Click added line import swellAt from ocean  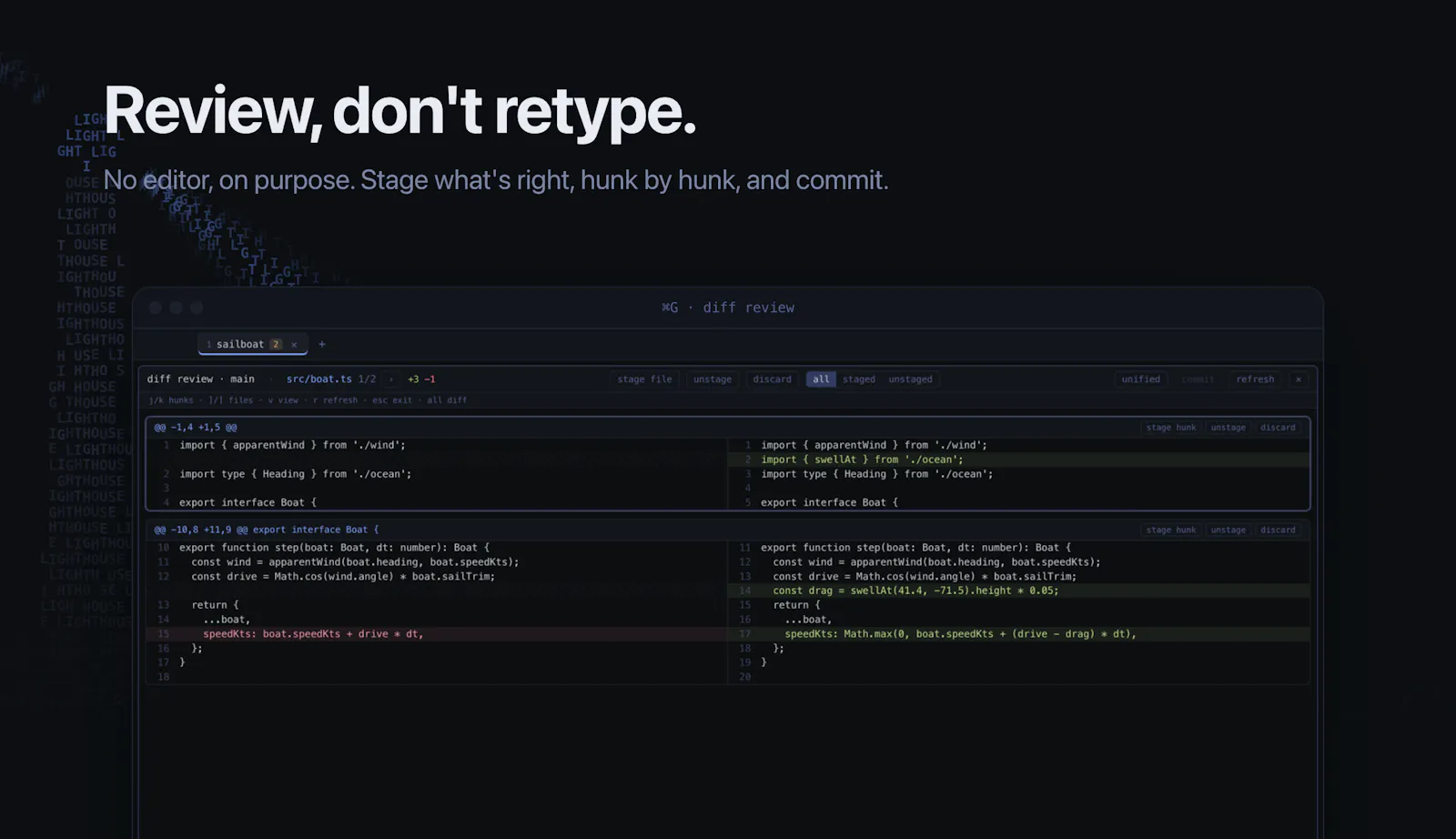pos(1019,460)
